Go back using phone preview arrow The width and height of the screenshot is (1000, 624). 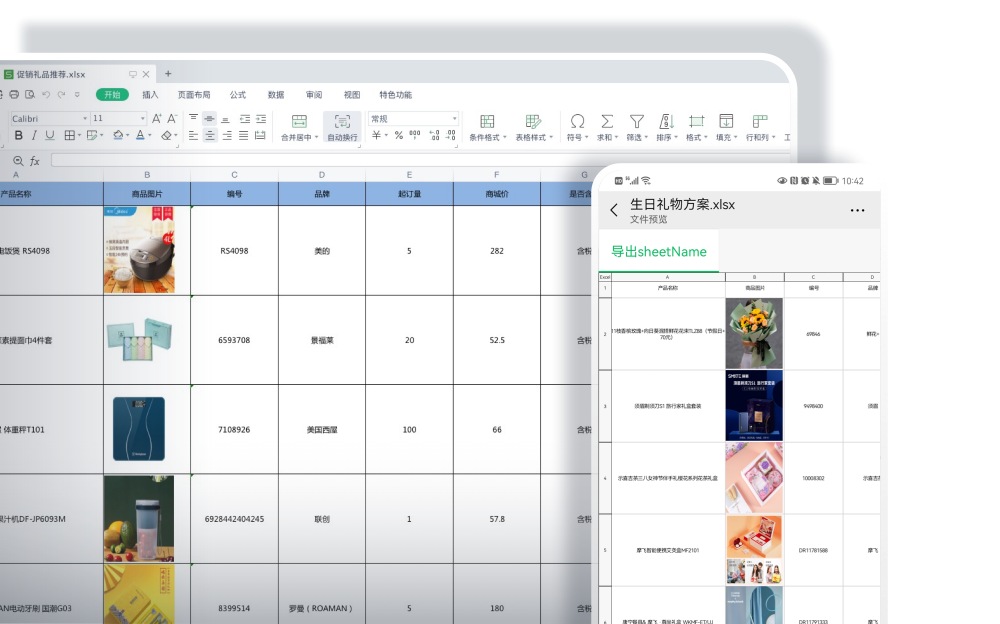pos(614,210)
